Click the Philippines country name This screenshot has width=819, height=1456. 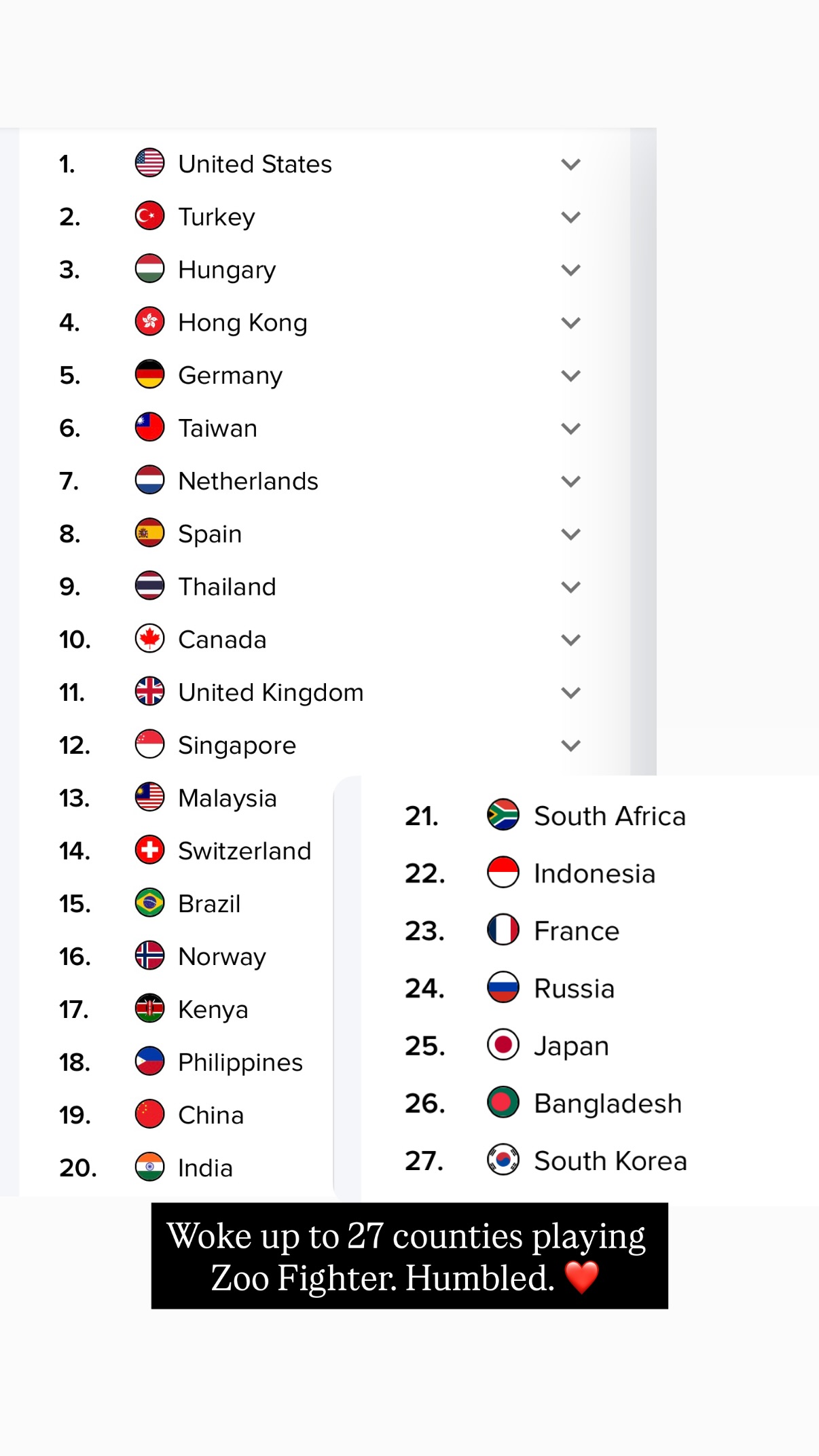240,1062
